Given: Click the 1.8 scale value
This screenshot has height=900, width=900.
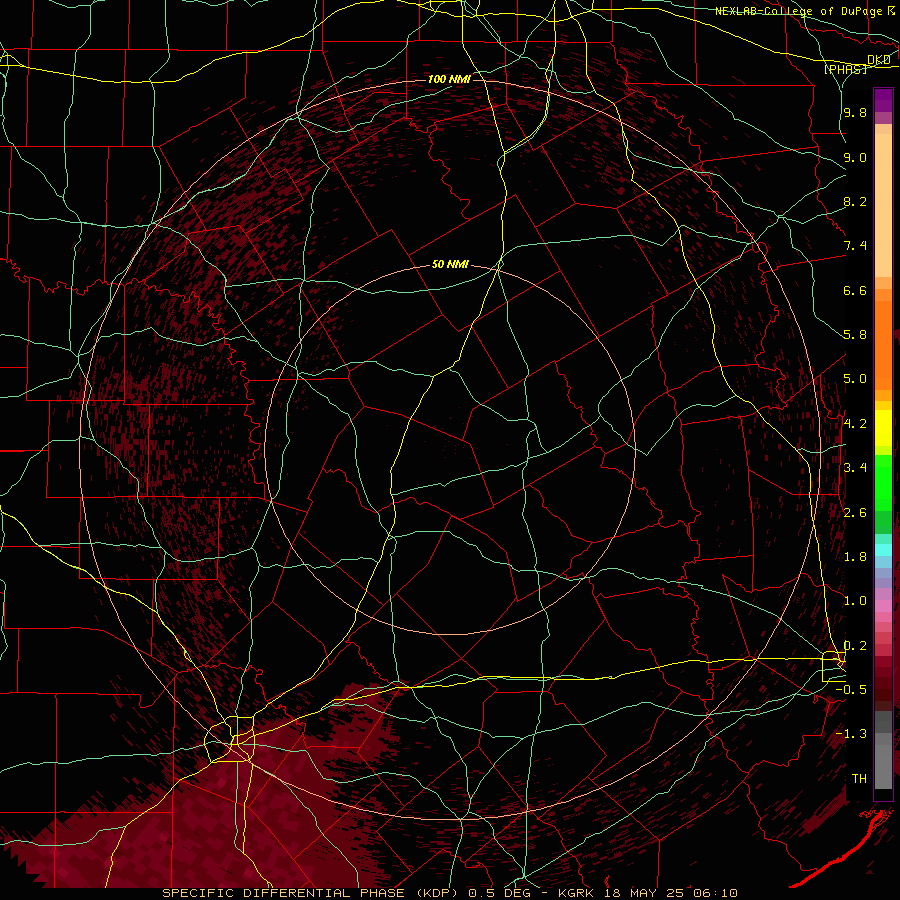Looking at the screenshot, I should point(855,557).
